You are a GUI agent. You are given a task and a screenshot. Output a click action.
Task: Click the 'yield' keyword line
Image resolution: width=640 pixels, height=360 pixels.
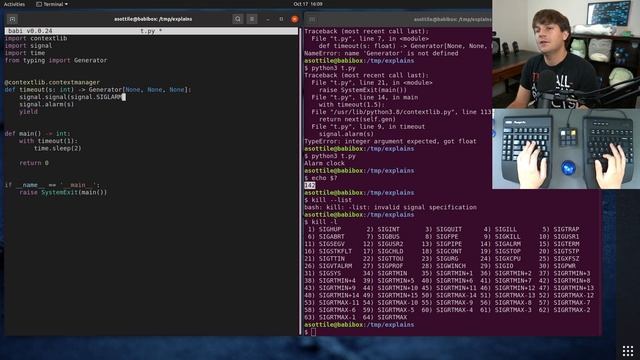[x=29, y=112]
